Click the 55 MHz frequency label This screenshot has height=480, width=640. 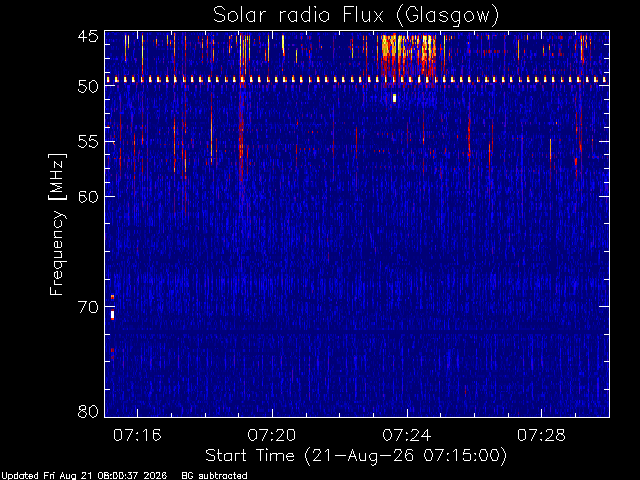(88, 142)
